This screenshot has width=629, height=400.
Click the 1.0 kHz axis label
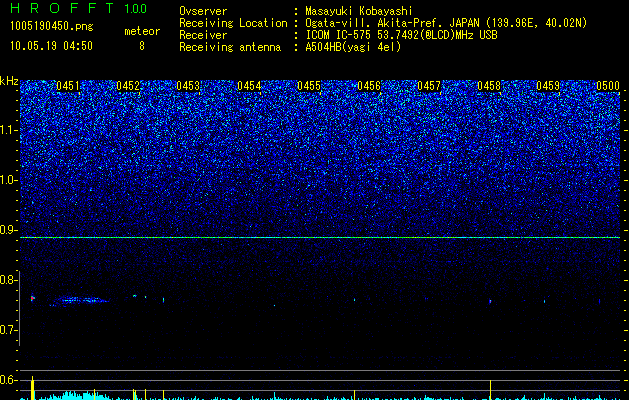coord(8,180)
